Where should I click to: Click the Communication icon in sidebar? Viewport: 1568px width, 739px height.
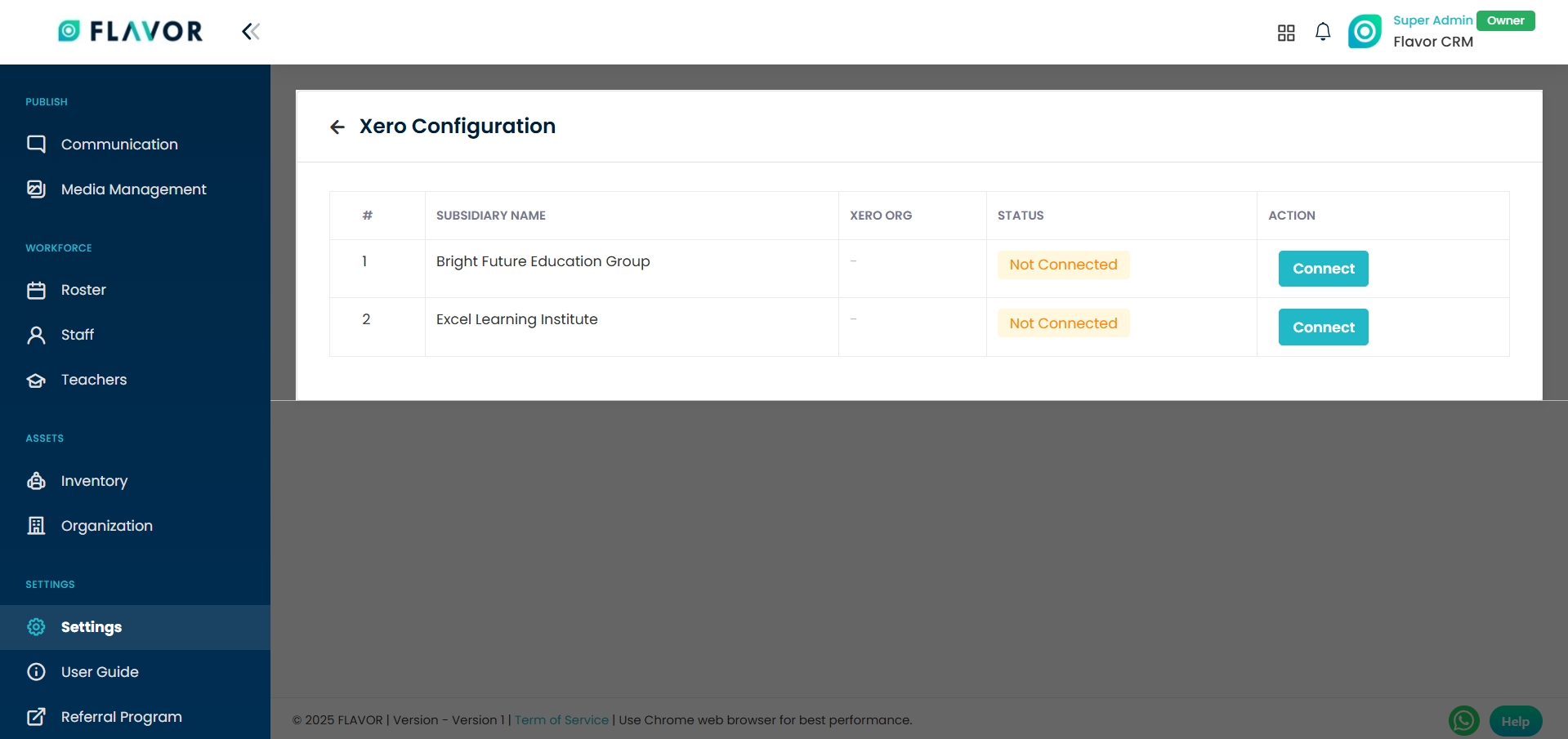click(x=36, y=145)
